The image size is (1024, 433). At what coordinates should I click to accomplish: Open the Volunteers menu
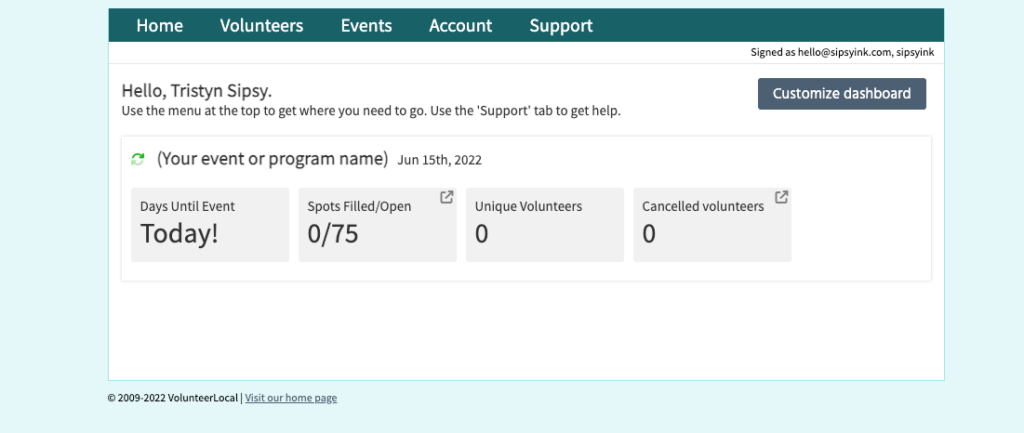pos(261,25)
